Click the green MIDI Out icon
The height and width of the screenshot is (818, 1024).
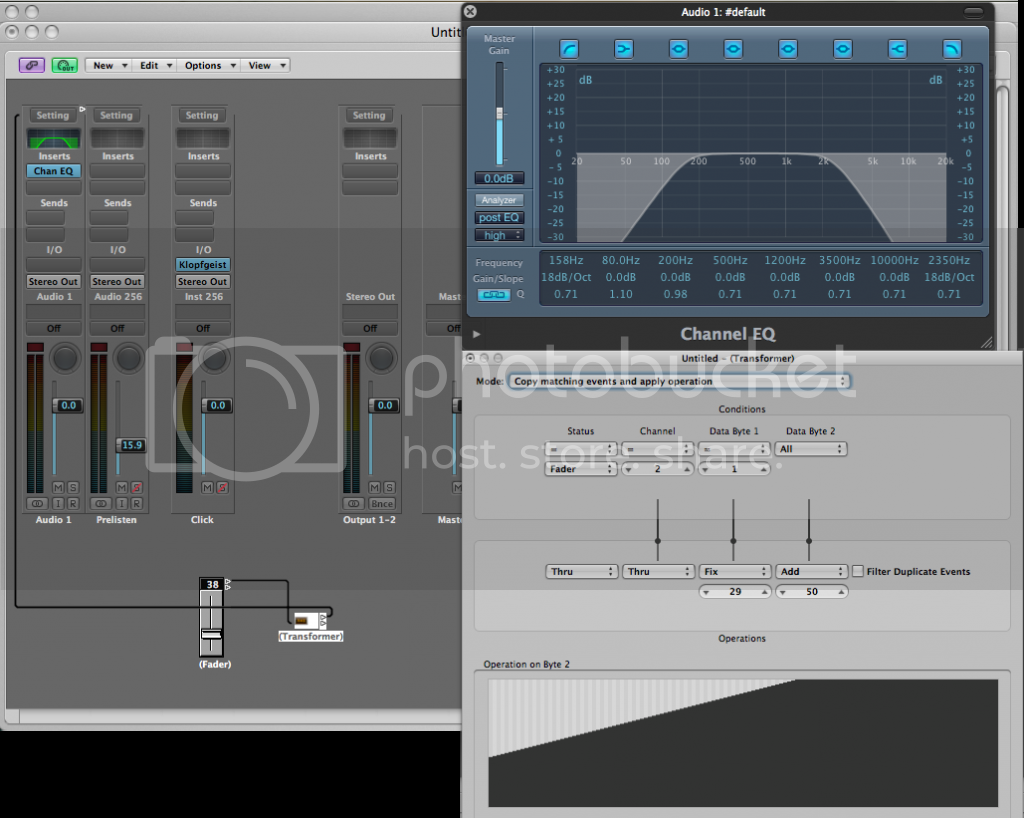[x=64, y=65]
